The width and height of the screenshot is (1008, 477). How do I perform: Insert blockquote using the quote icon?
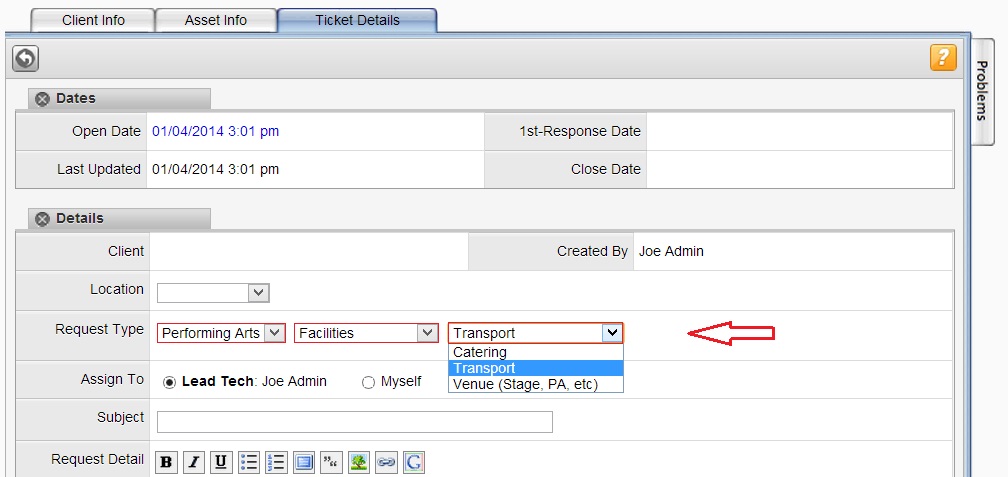tap(331, 462)
